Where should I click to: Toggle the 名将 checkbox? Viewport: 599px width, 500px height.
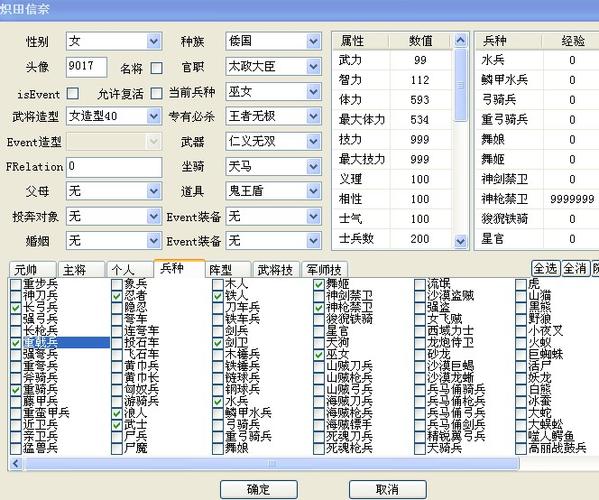pyautogui.click(x=156, y=68)
